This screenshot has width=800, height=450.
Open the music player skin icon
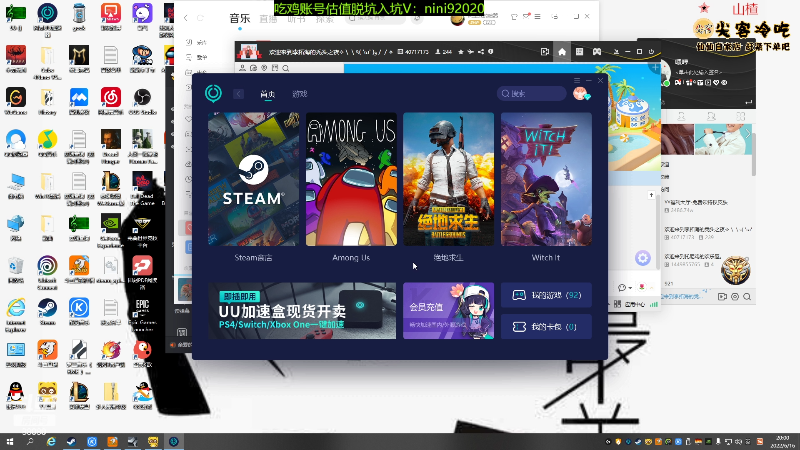coord(514,17)
